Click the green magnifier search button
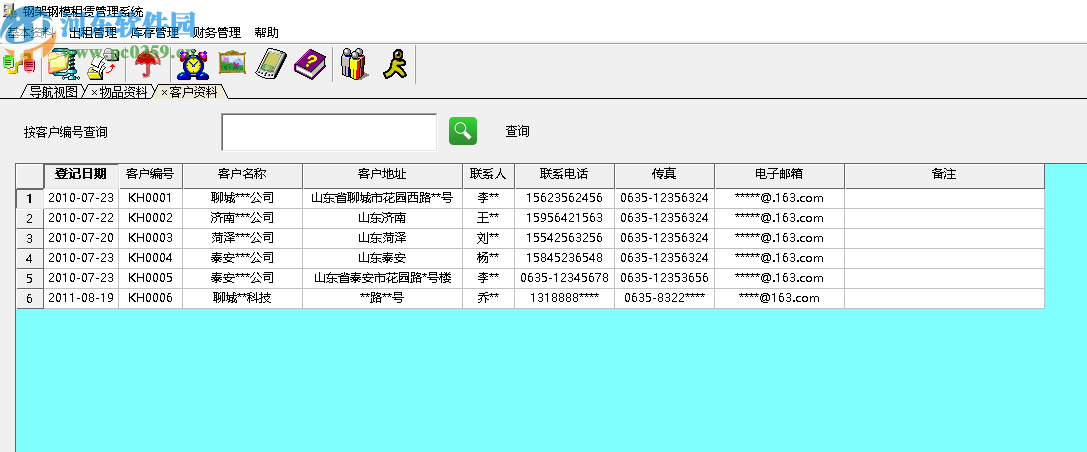Image resolution: width=1087 pixels, height=452 pixels. 463,131
